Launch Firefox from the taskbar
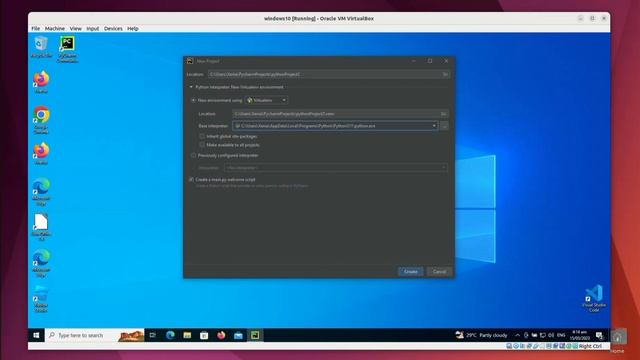Image resolution: width=640 pixels, height=360 pixels. (221, 336)
